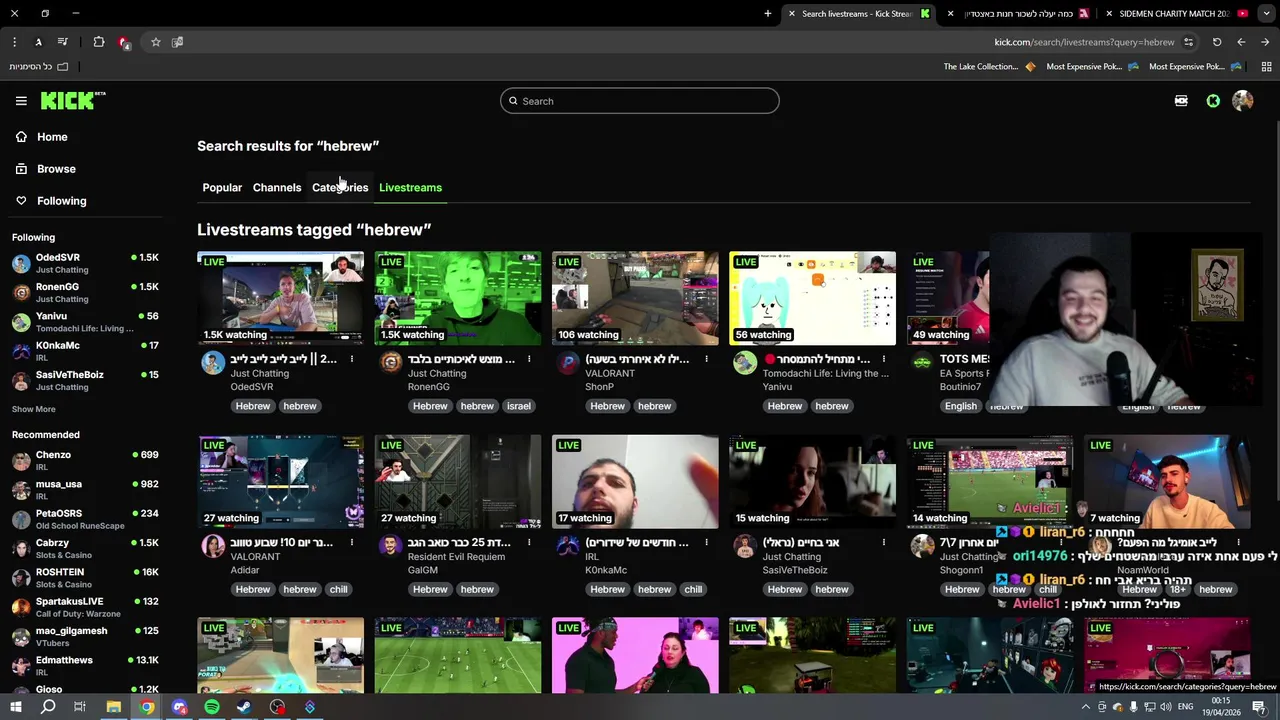This screenshot has width=1280, height=720.
Task: Switch to the Popular search tab
Action: pyautogui.click(x=222, y=187)
